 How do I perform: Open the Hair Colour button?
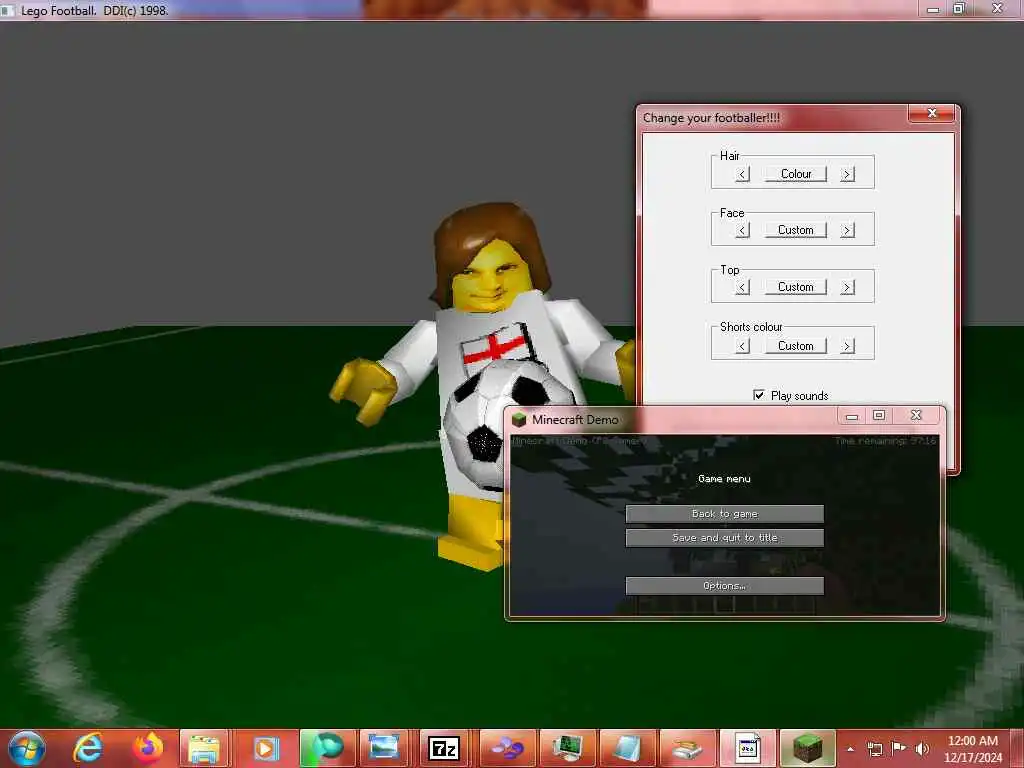pyautogui.click(x=795, y=174)
